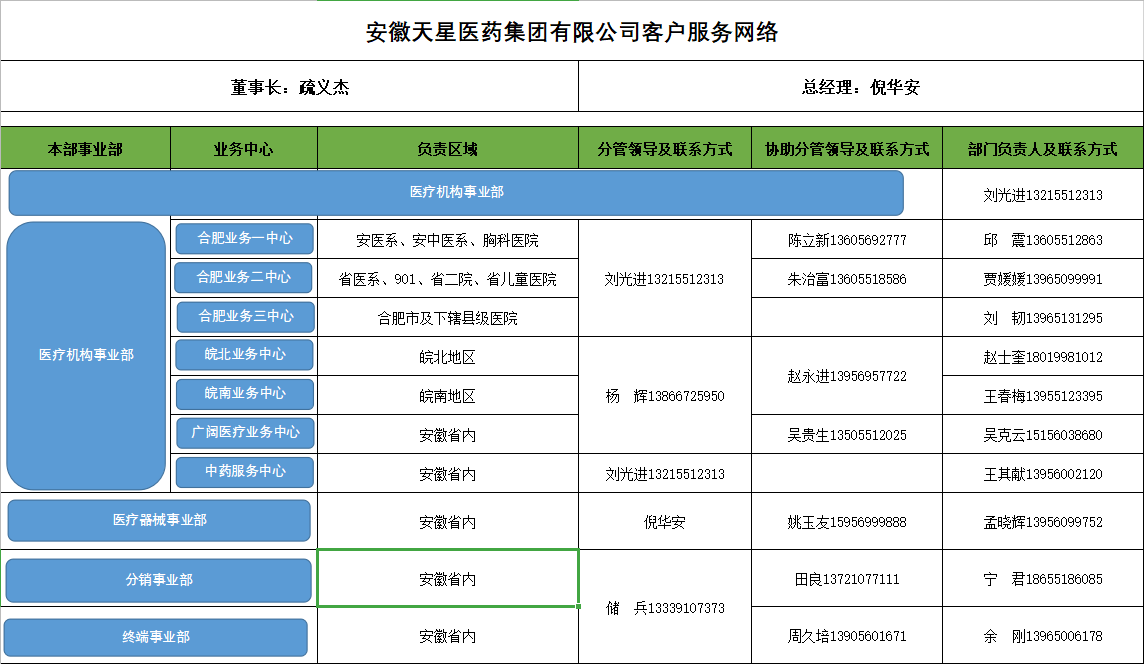Select the 医疗器械事业部 shape

coord(159,520)
